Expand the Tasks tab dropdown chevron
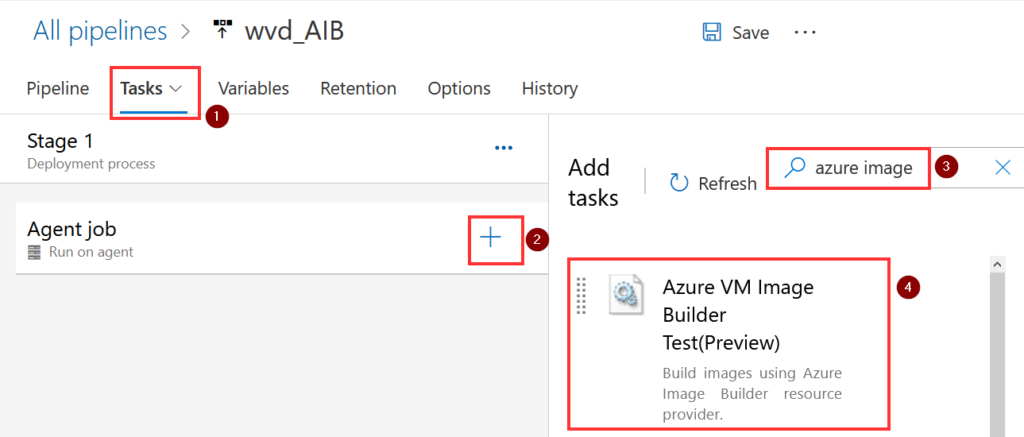The height and width of the screenshot is (437, 1024). pyautogui.click(x=176, y=88)
